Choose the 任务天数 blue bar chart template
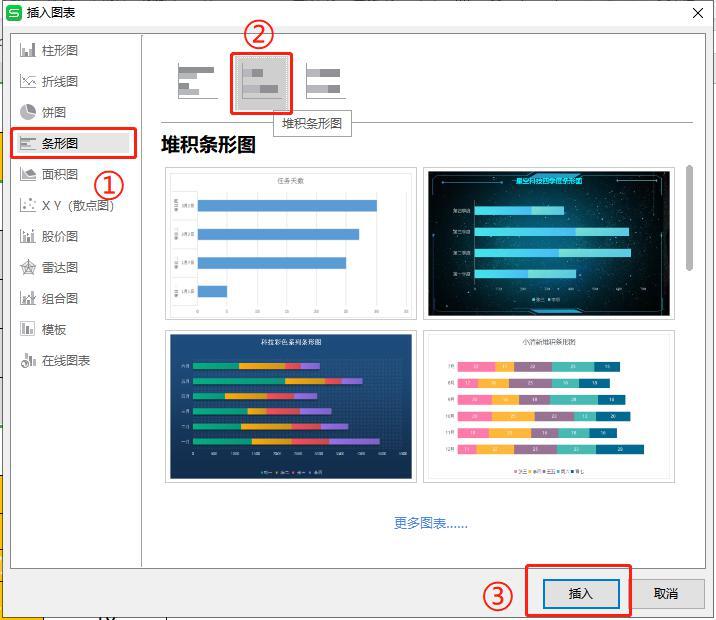This screenshot has height=620, width=716. click(291, 243)
